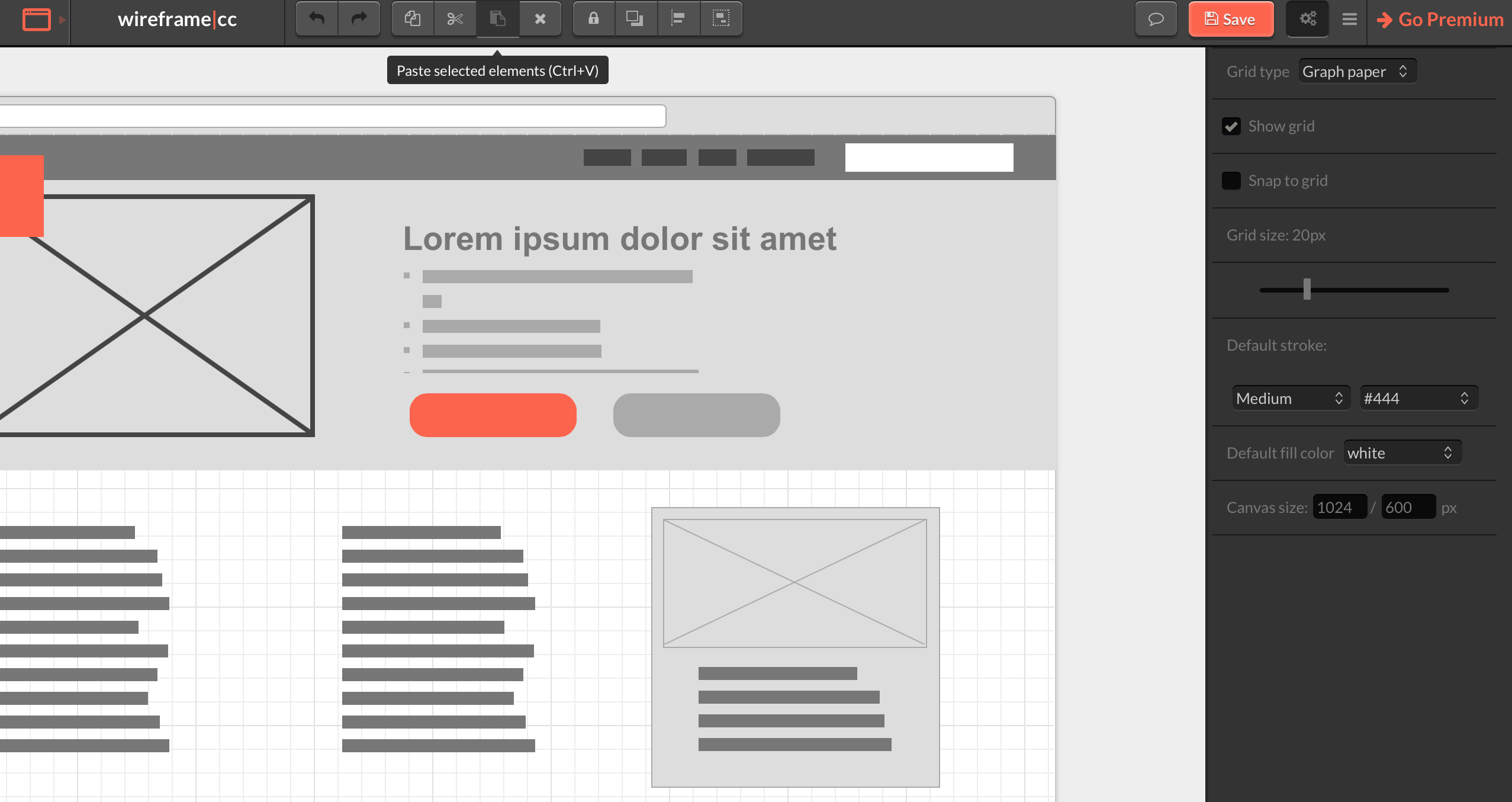This screenshot has width=1512, height=802.
Task: Click the Go Premium link
Action: pos(1440,20)
